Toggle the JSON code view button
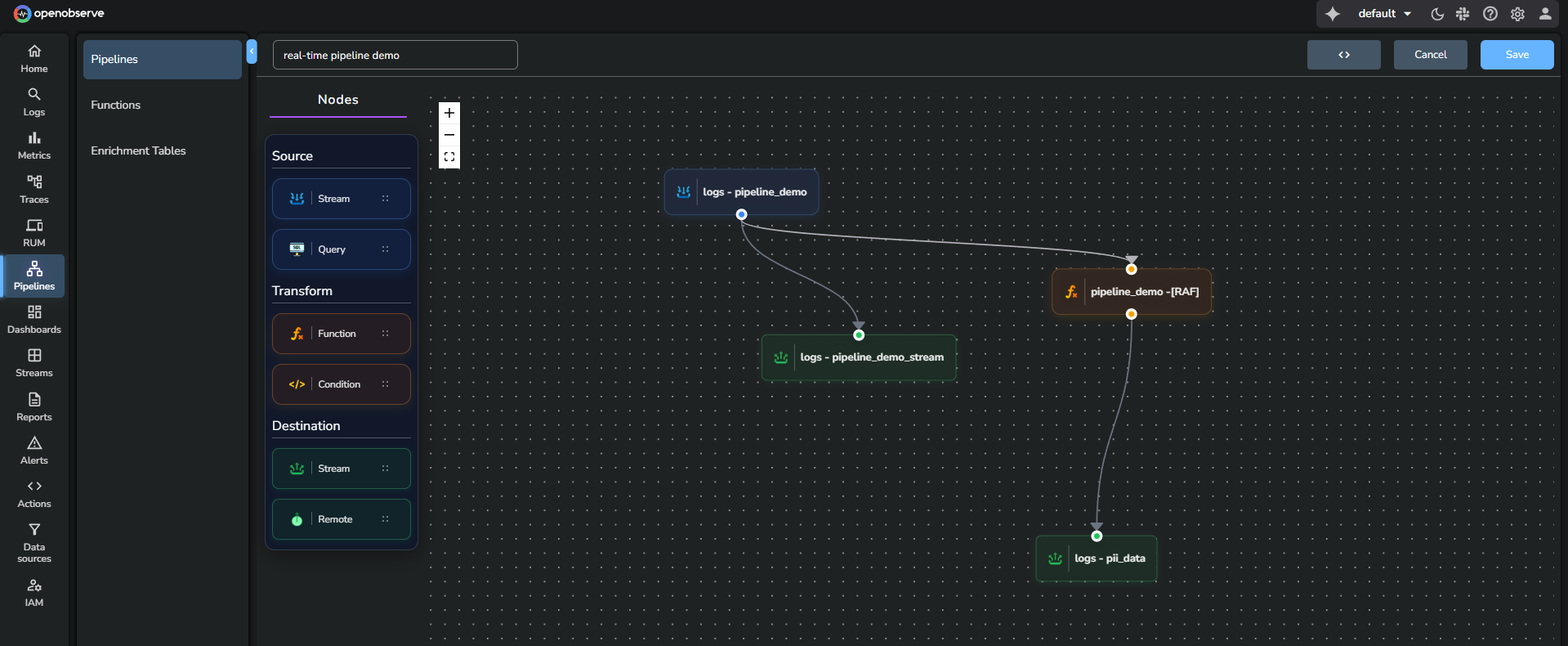This screenshot has width=1568, height=646. coord(1343,55)
